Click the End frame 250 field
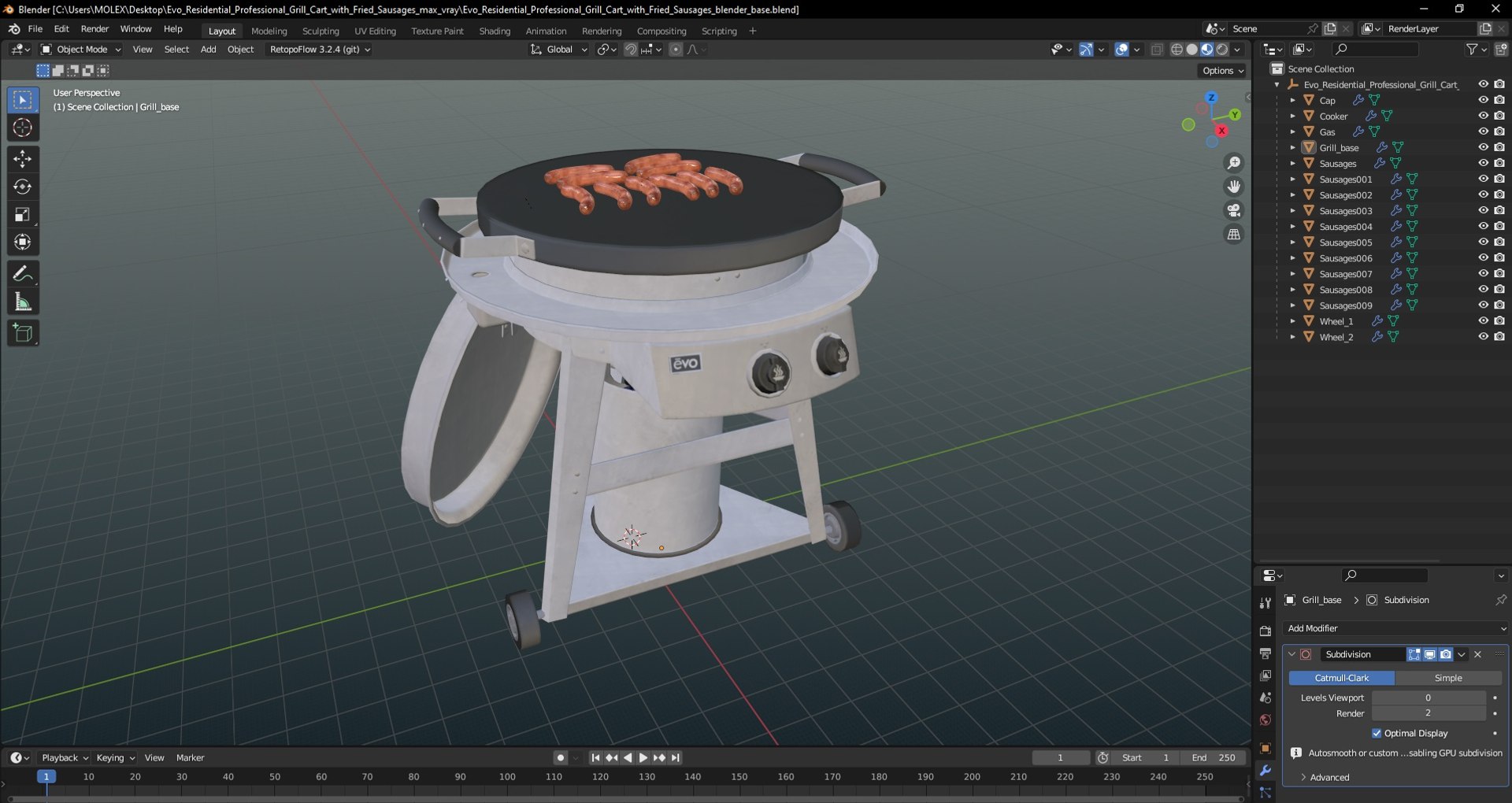The width and height of the screenshot is (1512, 803). point(1214,757)
